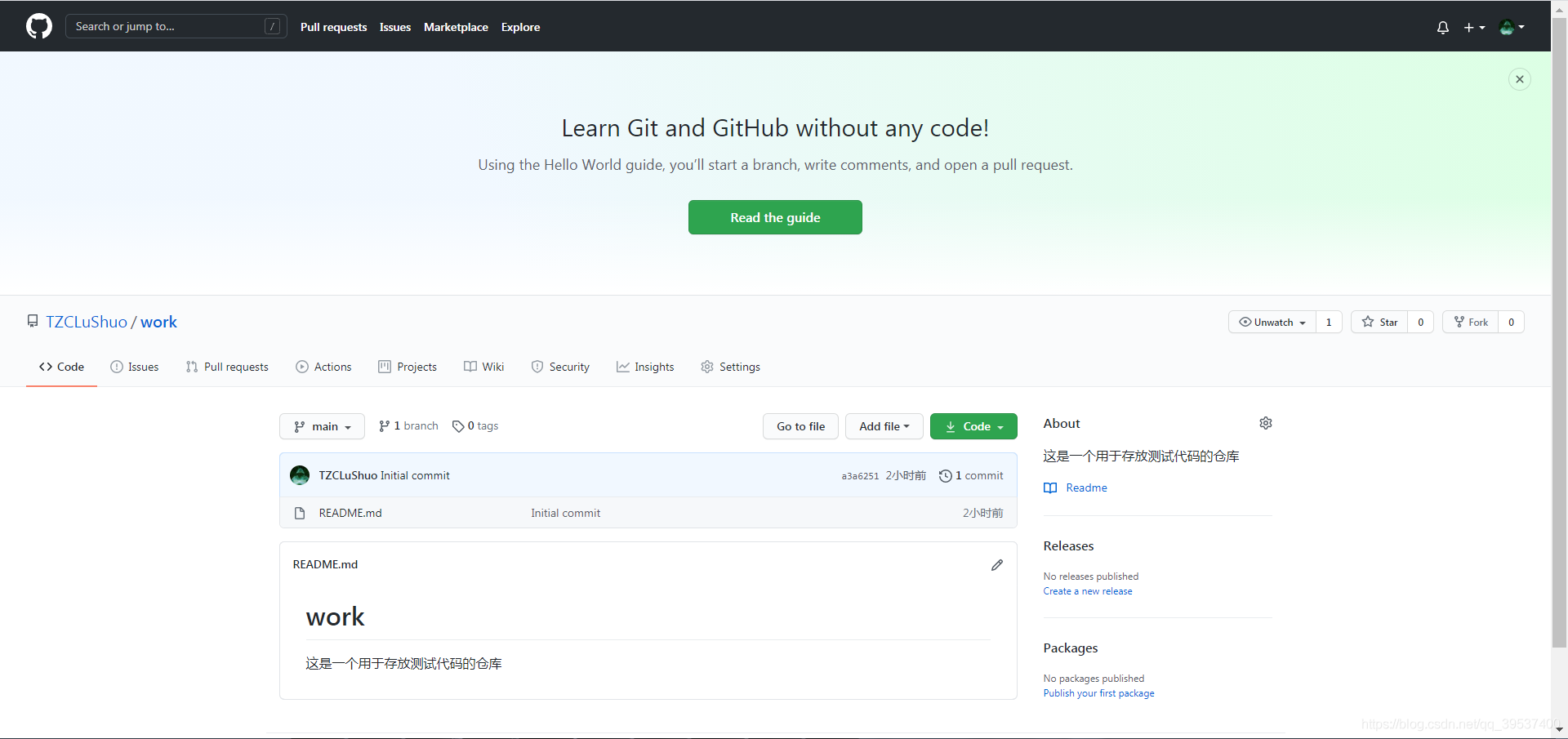Open the notifications bell

tap(1443, 27)
